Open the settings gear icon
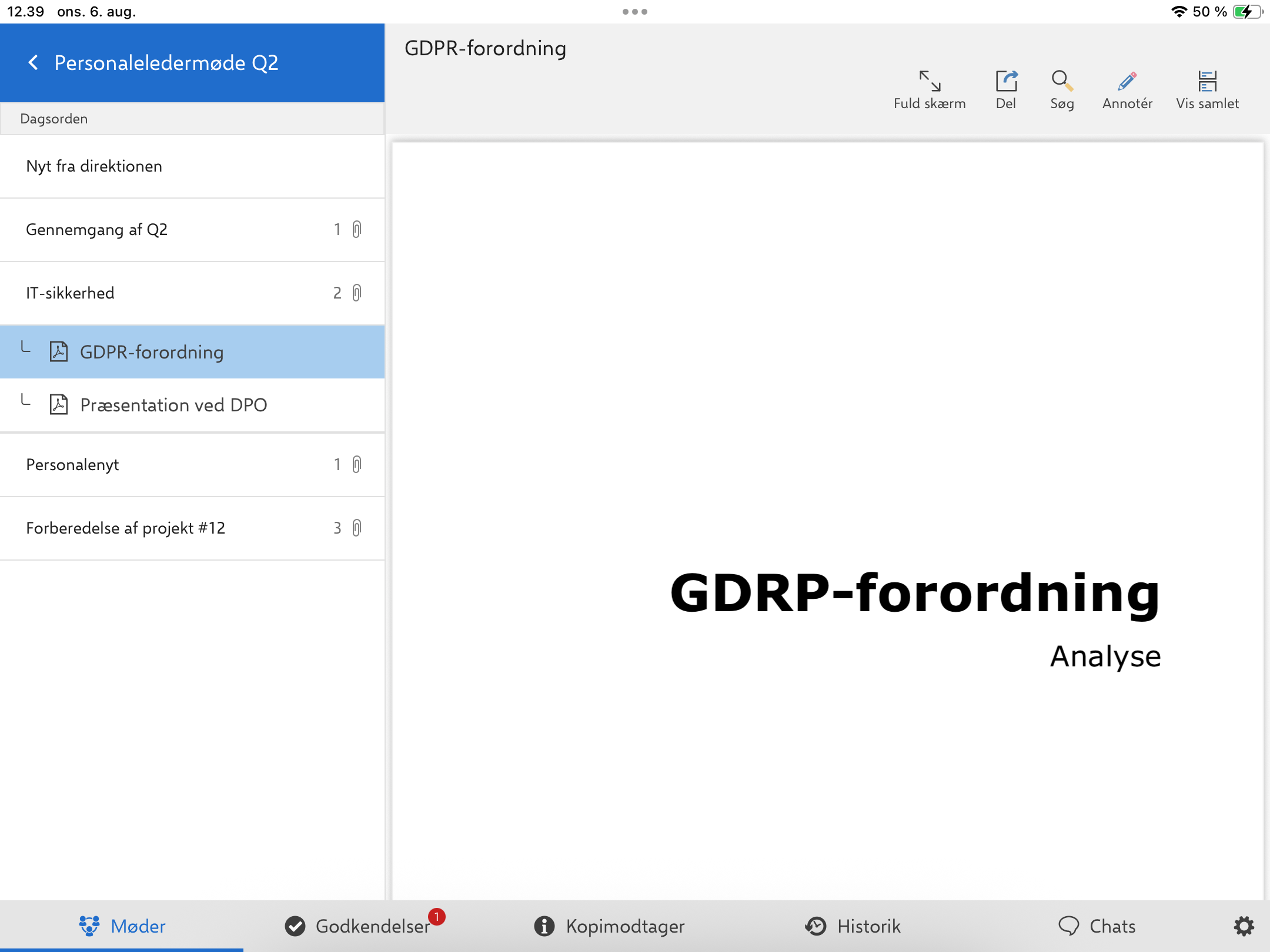The image size is (1270, 952). pos(1244,926)
